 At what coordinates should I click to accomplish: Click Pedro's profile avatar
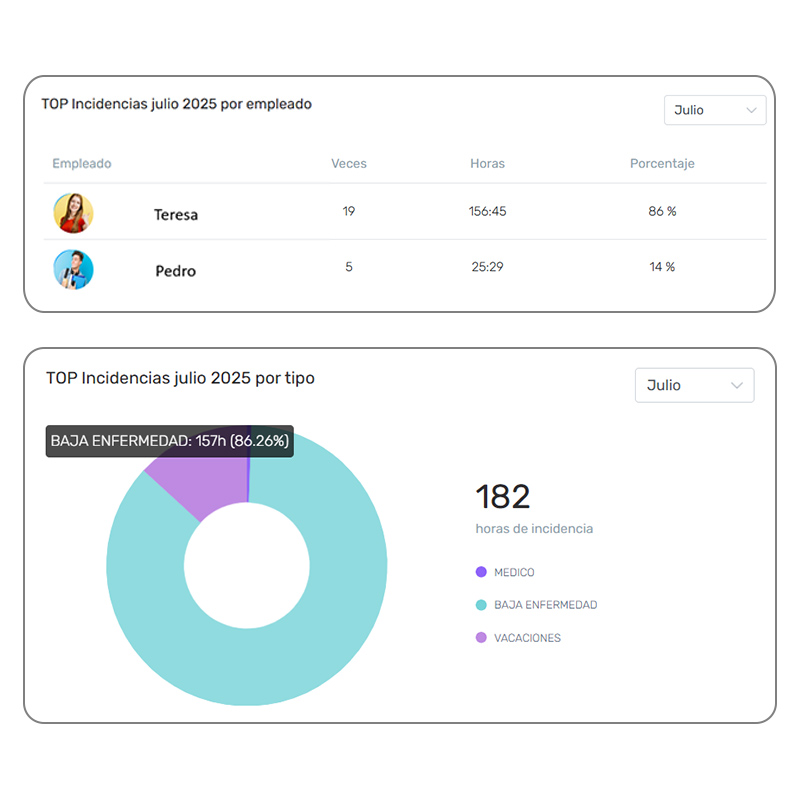[73, 270]
